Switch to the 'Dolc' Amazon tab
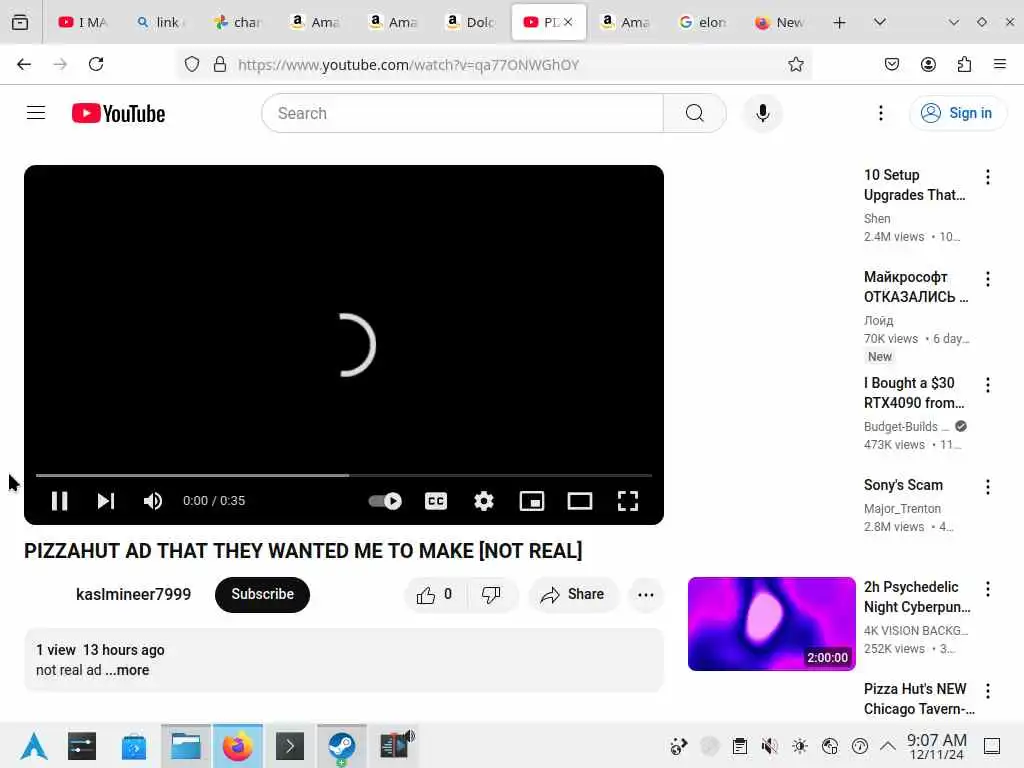Viewport: 1024px width, 768px height. tap(470, 22)
